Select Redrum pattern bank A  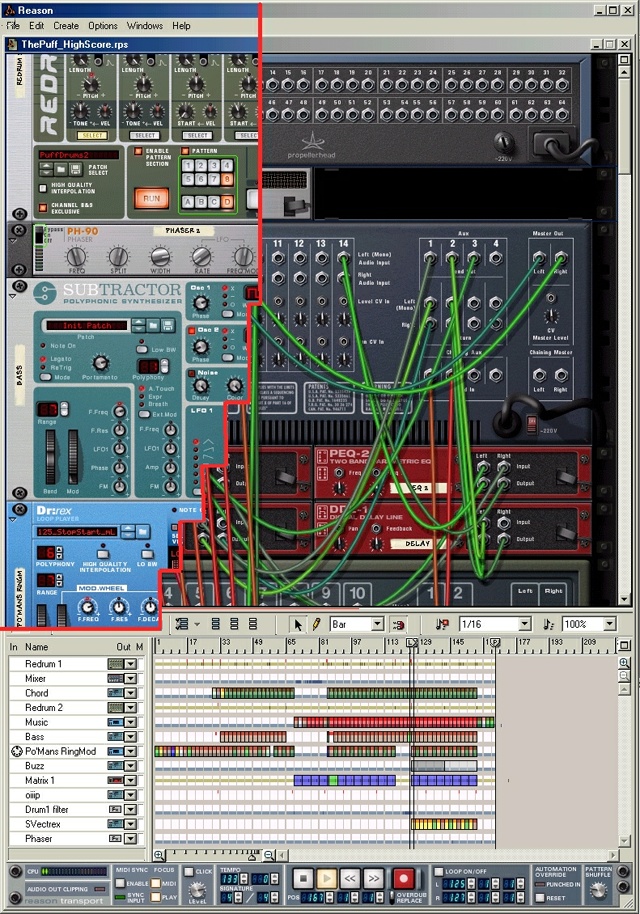[x=187, y=202]
